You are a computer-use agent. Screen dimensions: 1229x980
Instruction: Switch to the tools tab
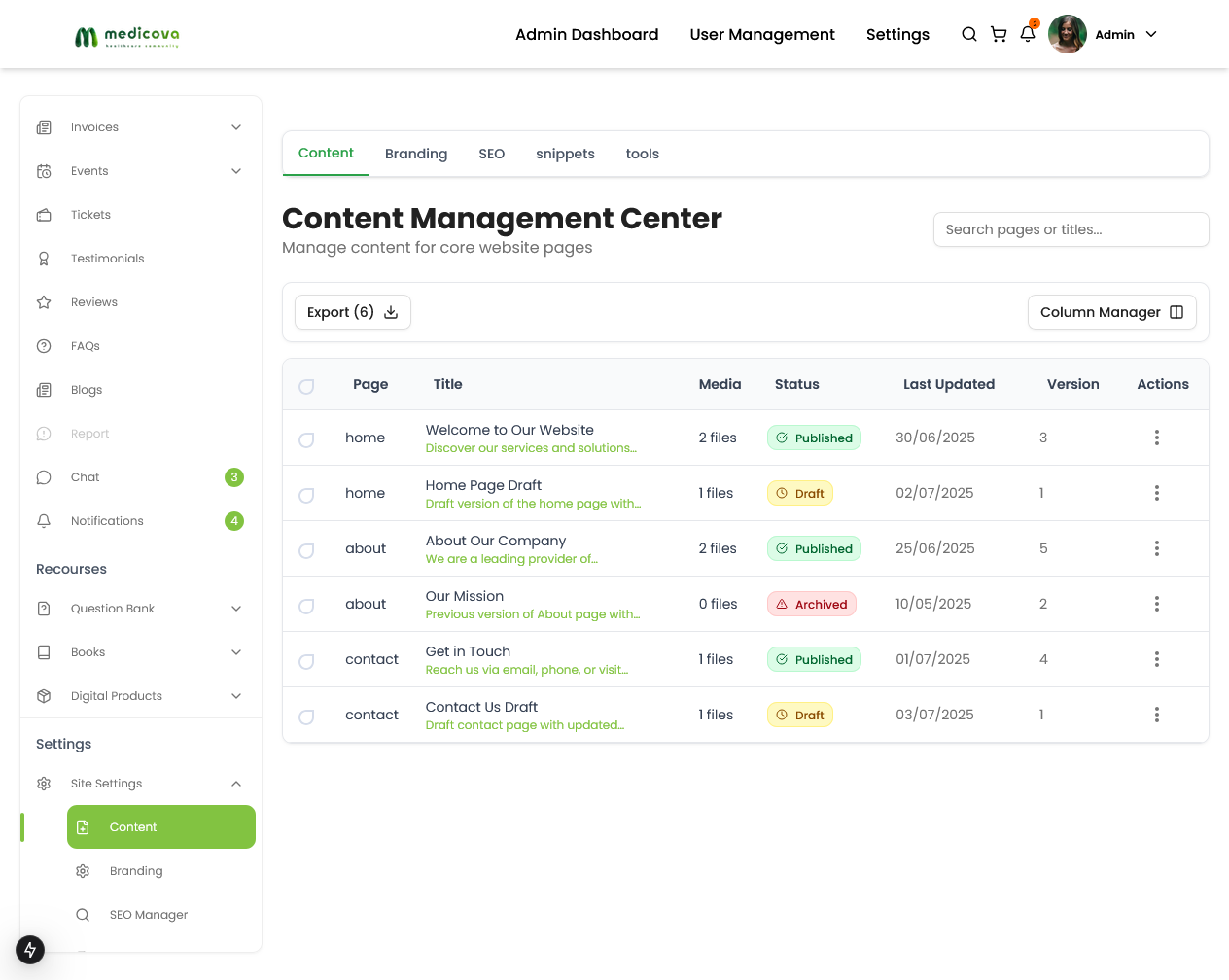pos(643,154)
